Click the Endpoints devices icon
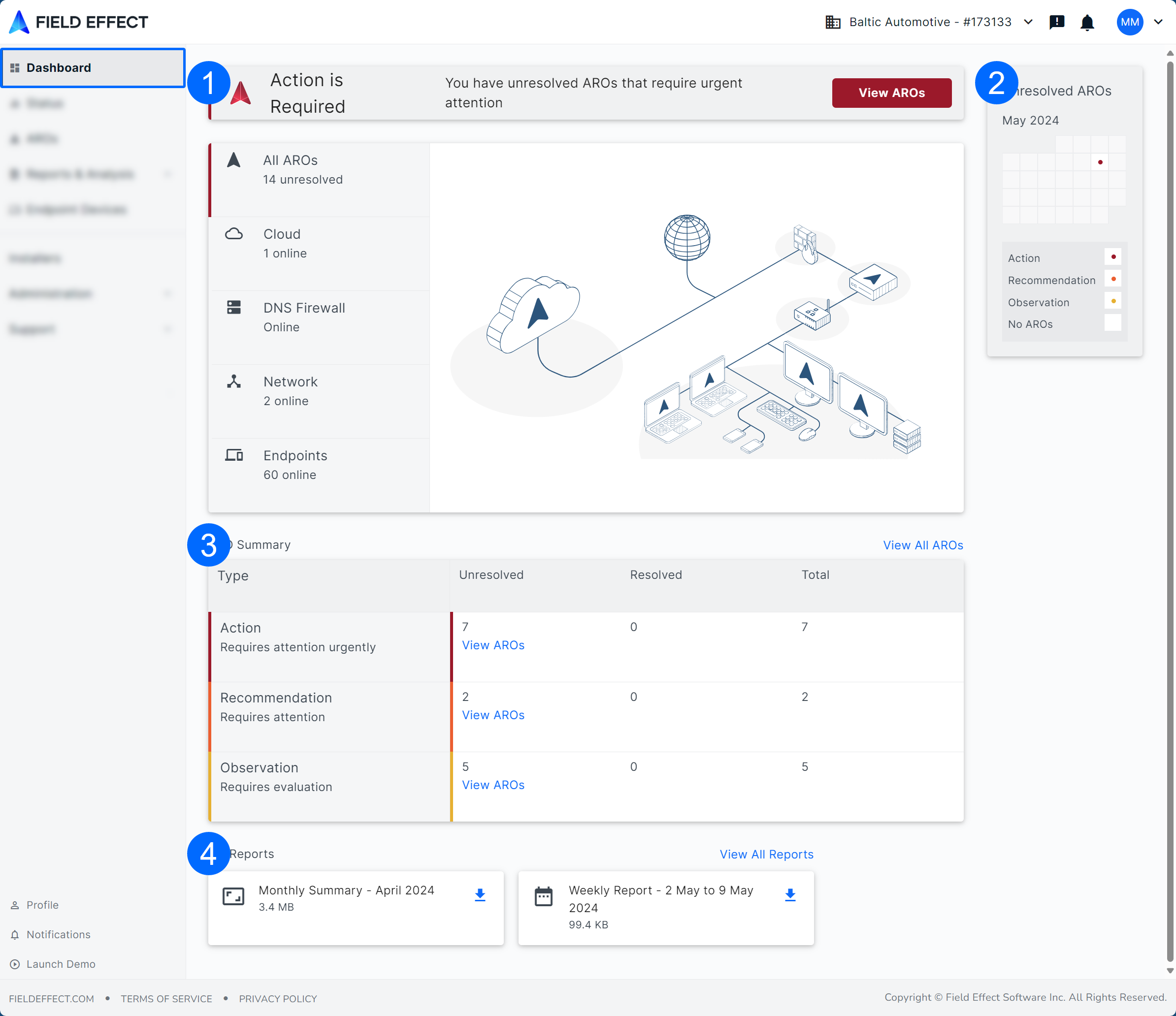 [x=234, y=455]
